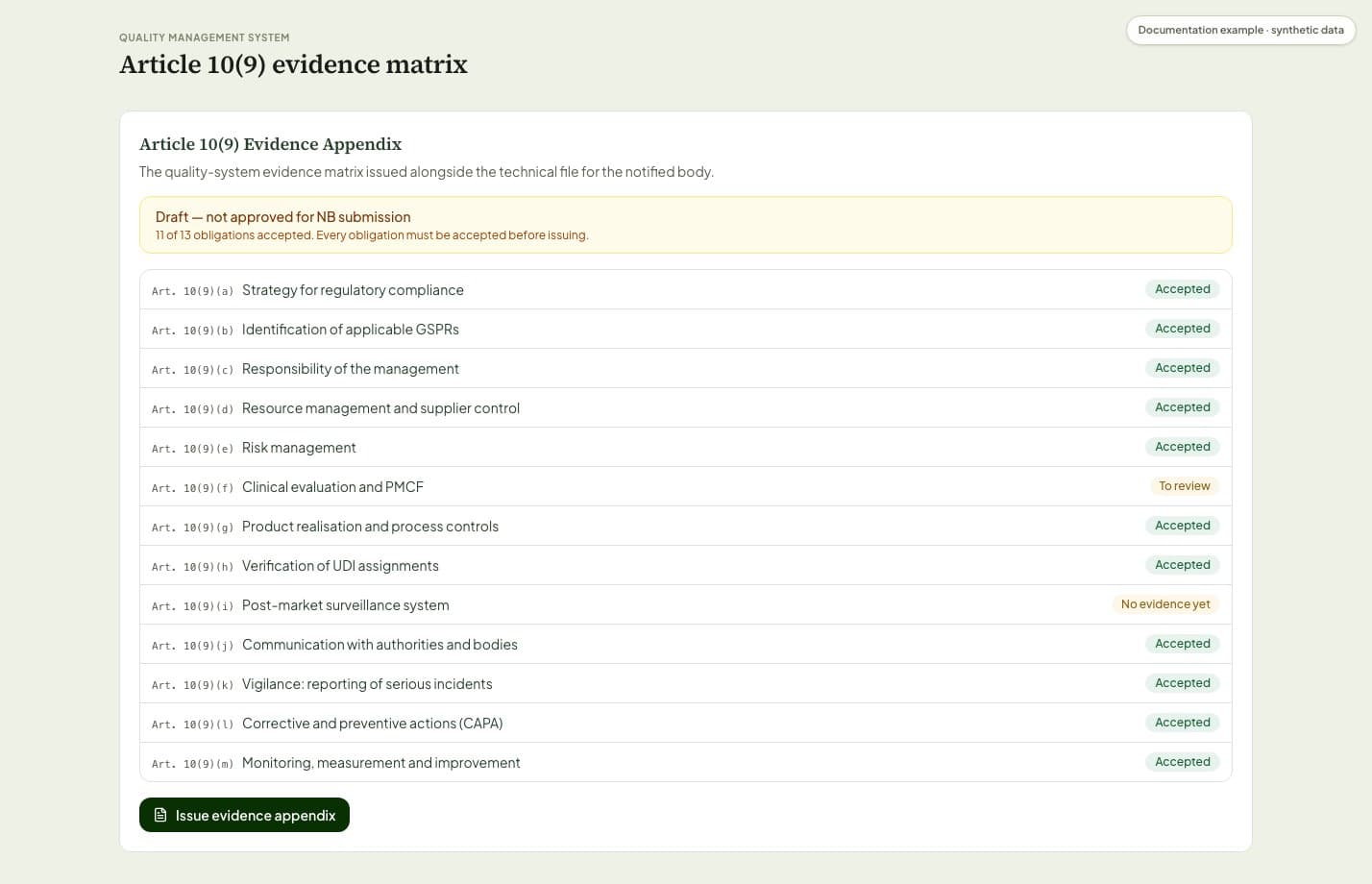Click the Article 10(9) evidence matrix page title
The height and width of the screenshot is (884, 1372).
[293, 64]
